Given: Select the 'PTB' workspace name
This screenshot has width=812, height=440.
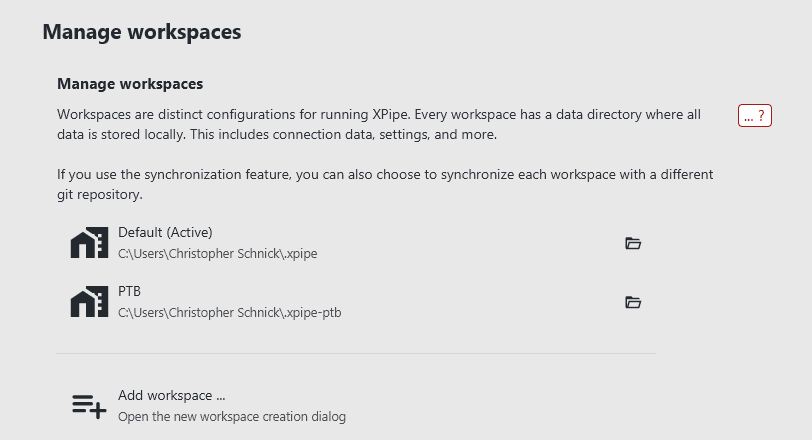Looking at the screenshot, I should pyautogui.click(x=130, y=292).
